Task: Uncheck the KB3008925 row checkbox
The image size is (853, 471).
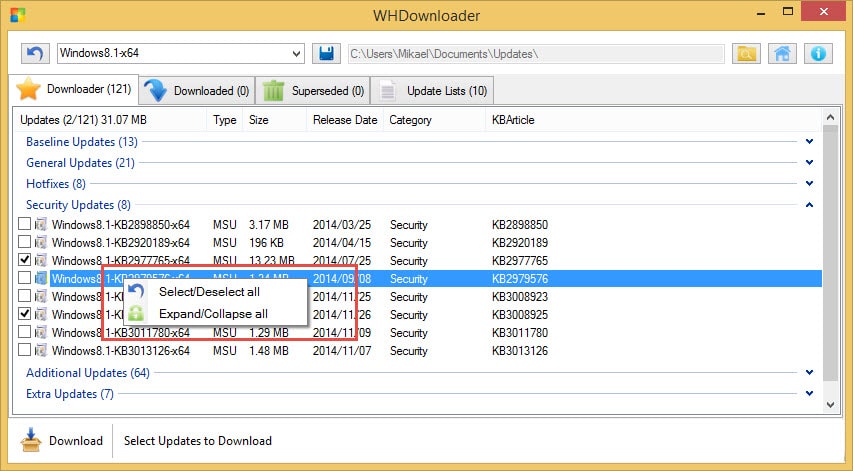Action: click(24, 314)
